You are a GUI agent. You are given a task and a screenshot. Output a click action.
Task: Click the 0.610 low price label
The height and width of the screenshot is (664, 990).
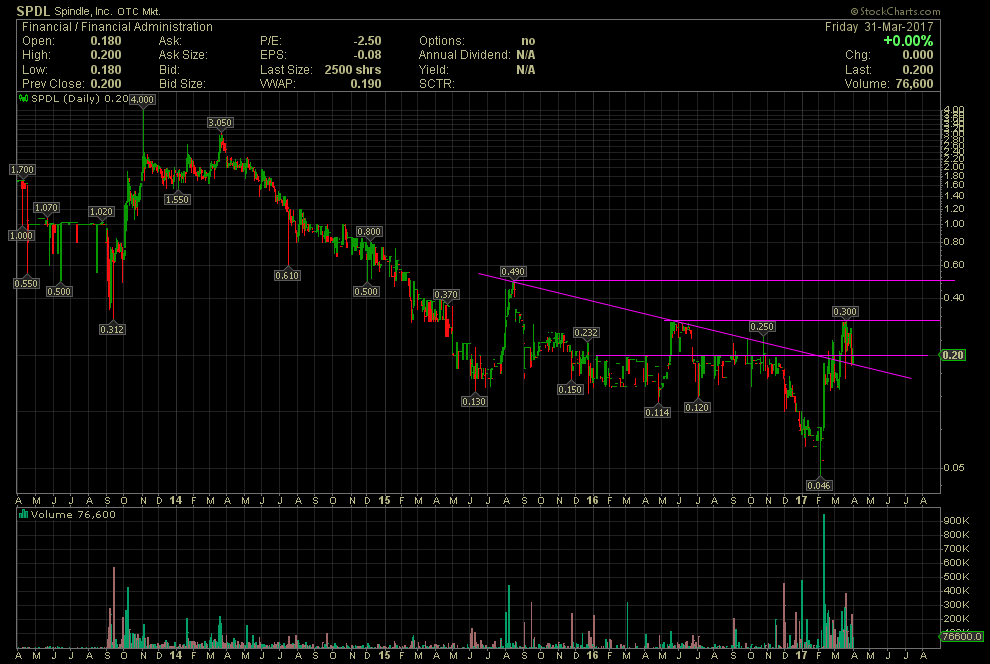[287, 275]
